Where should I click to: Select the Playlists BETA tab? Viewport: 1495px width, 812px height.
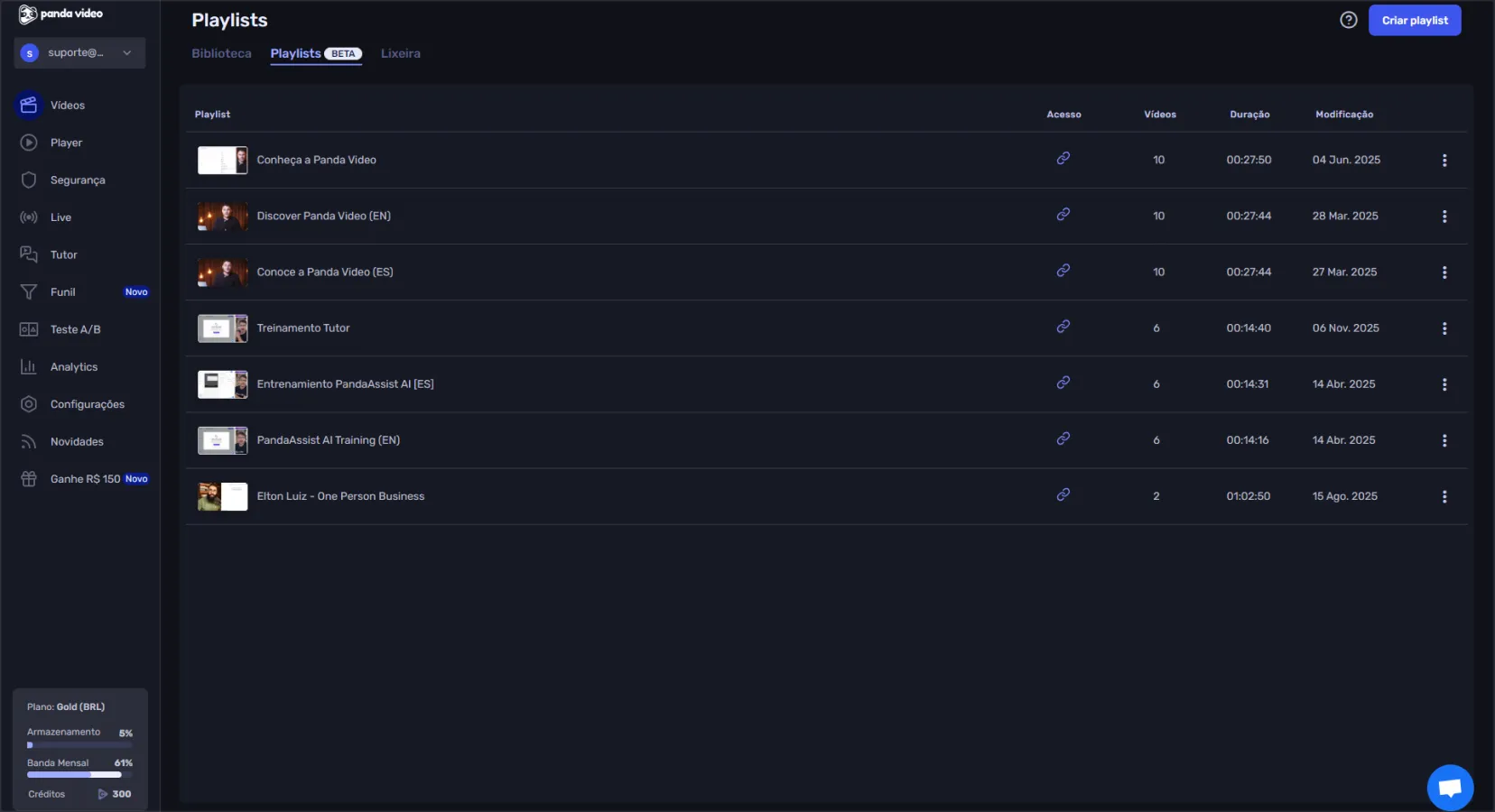click(x=316, y=53)
